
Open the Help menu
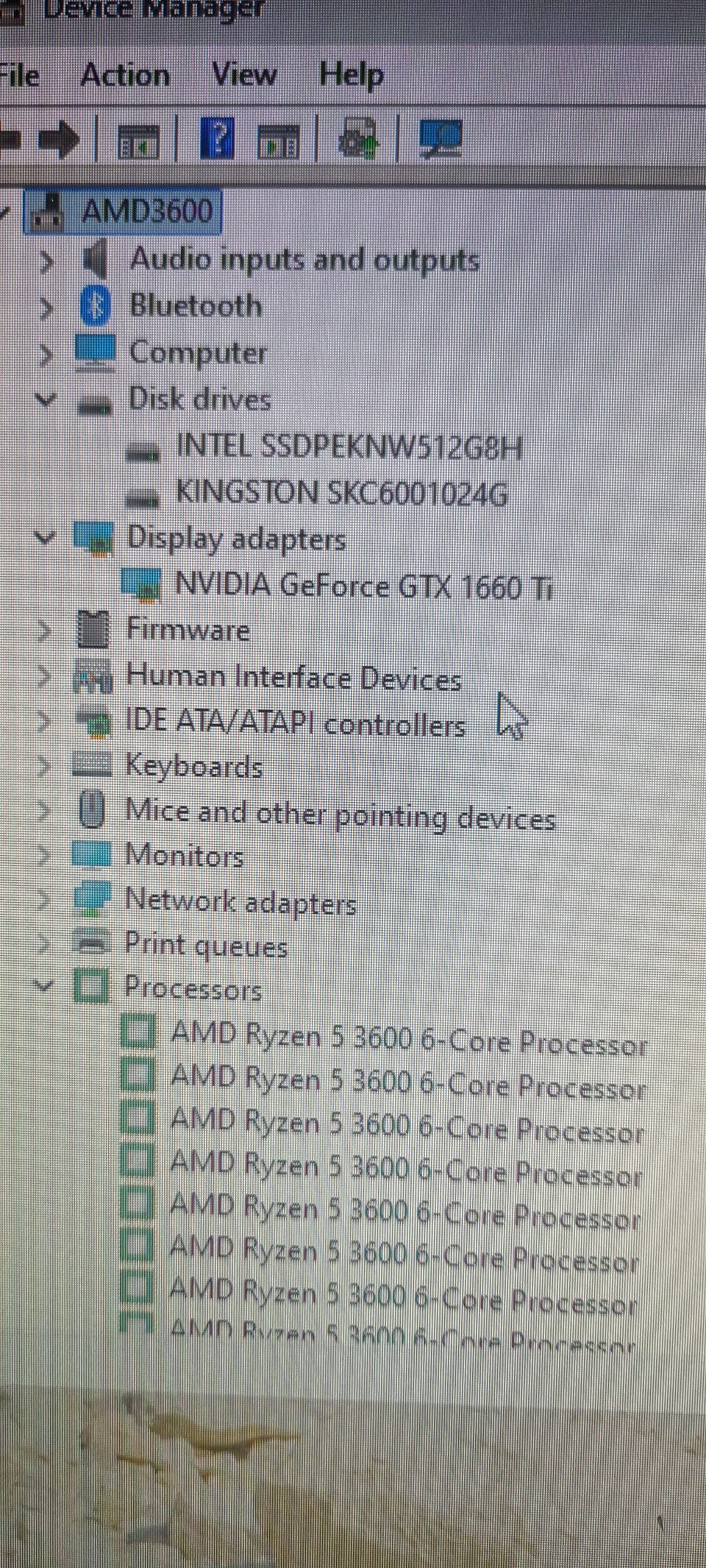pyautogui.click(x=351, y=75)
